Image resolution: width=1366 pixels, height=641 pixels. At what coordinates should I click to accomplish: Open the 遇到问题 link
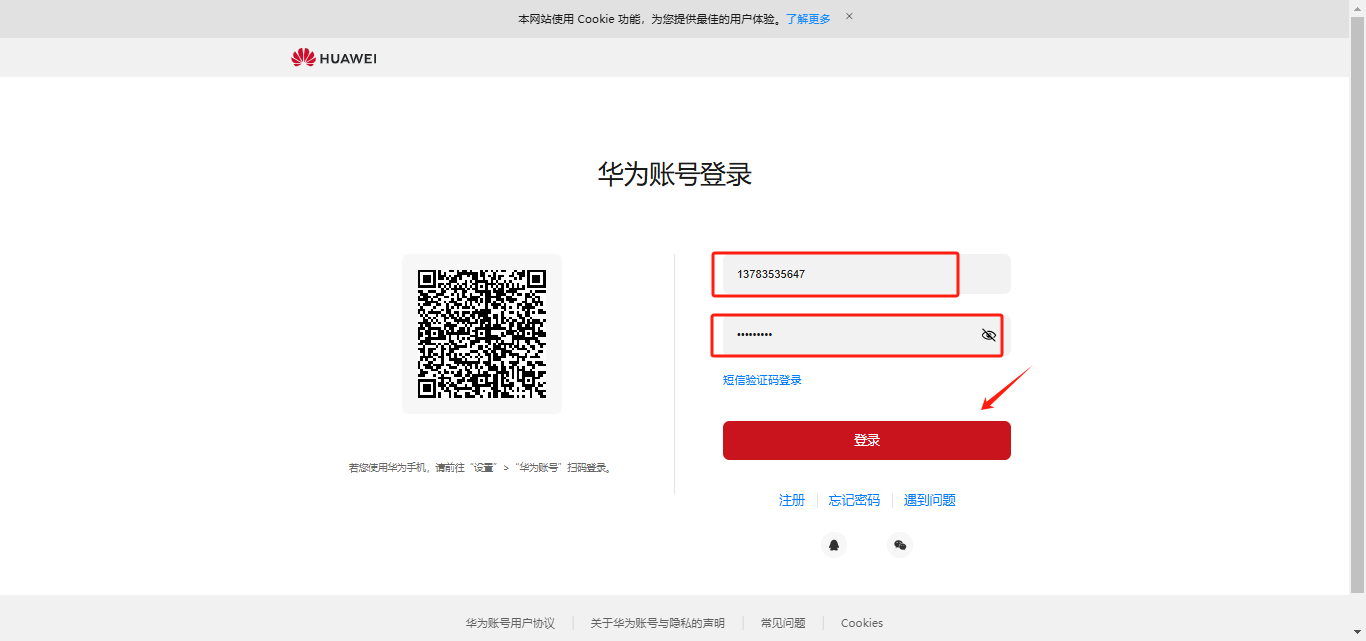[930, 500]
